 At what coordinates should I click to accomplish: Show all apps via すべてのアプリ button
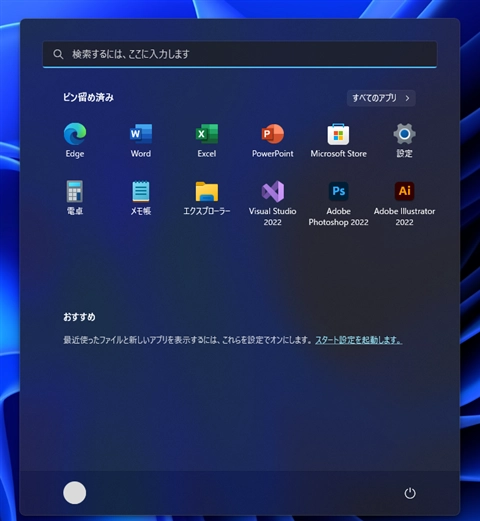(381, 98)
